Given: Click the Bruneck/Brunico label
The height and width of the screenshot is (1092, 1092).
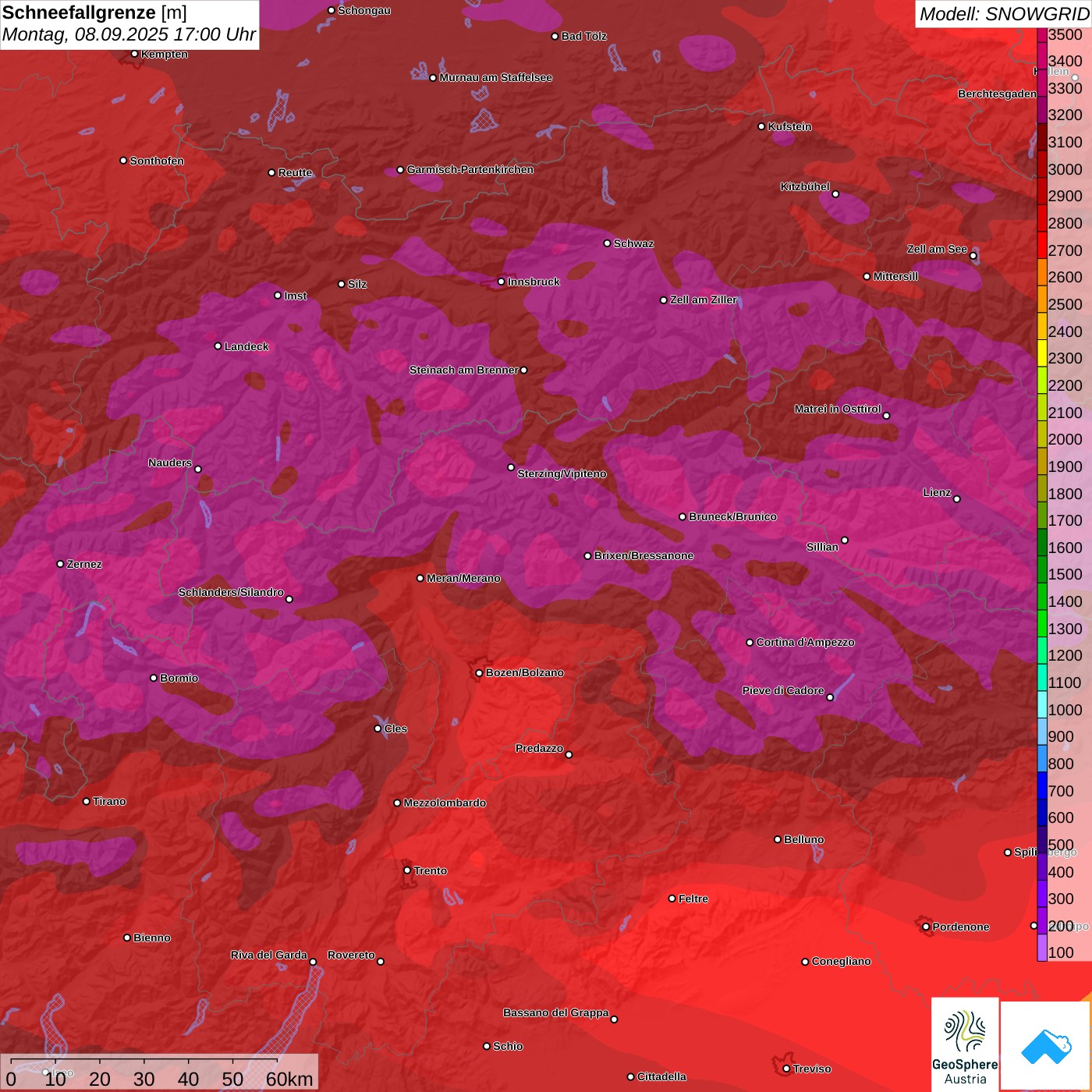Looking at the screenshot, I should point(732,516).
